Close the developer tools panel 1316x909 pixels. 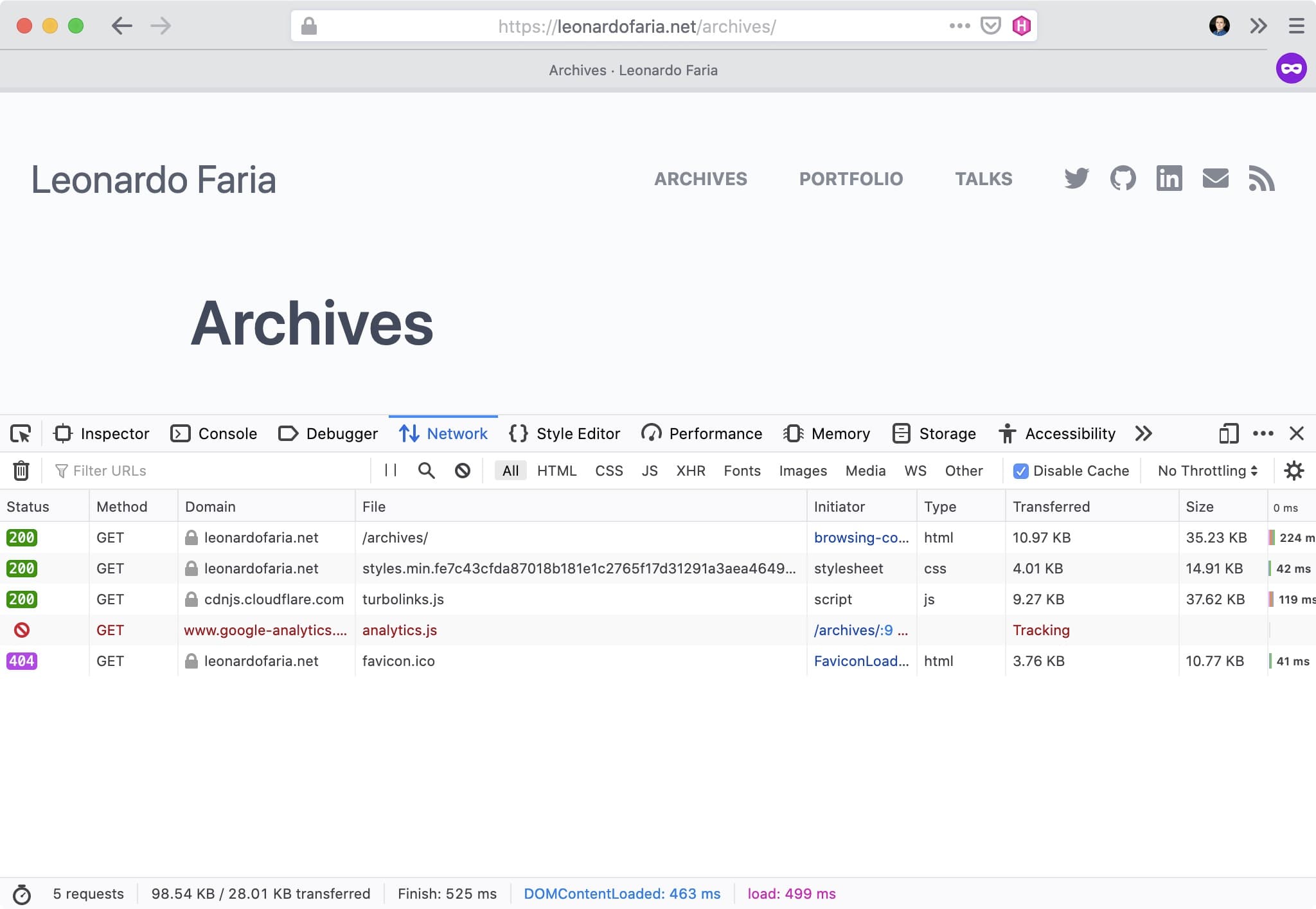coord(1297,434)
